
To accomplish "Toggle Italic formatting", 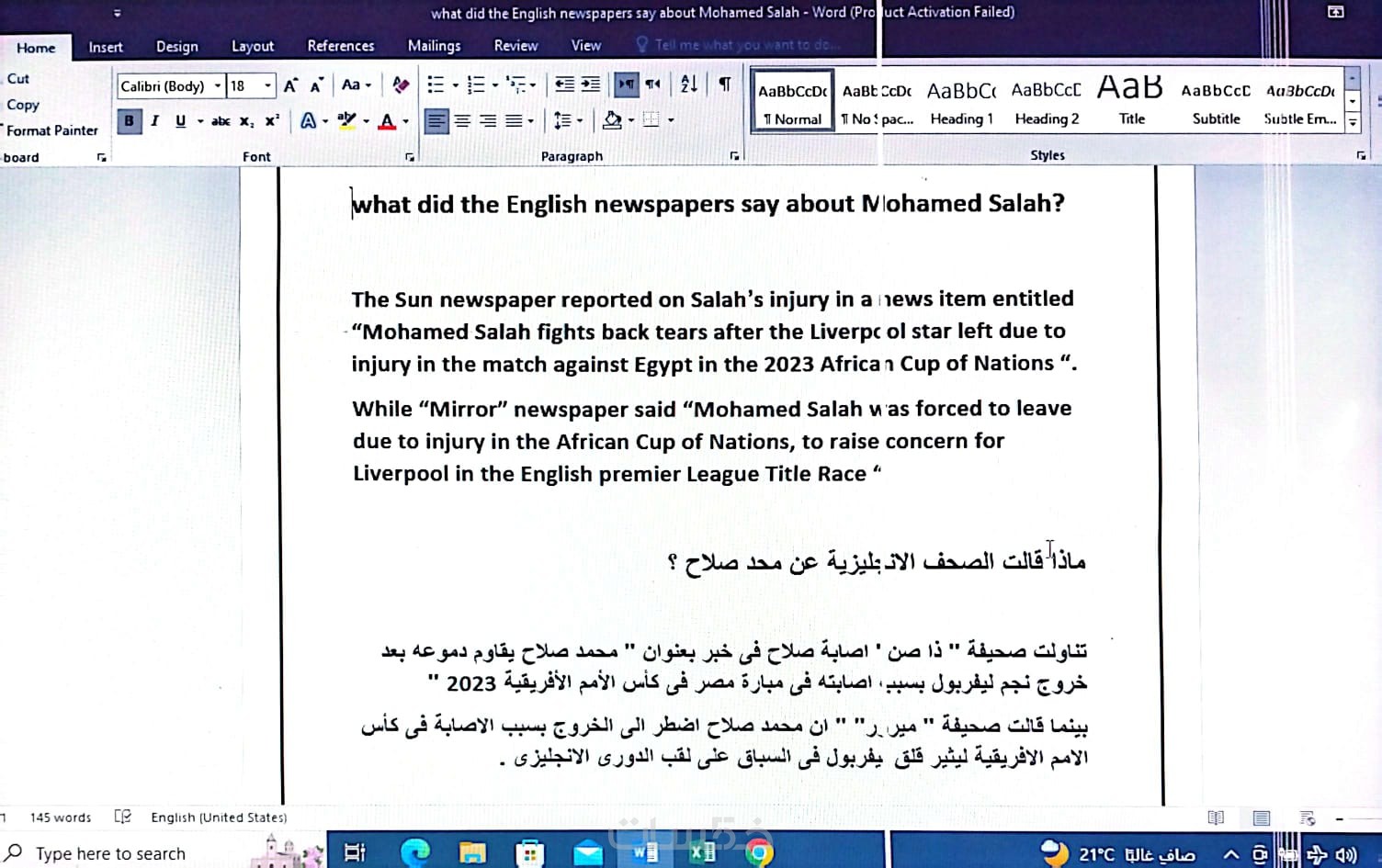I will (154, 120).
